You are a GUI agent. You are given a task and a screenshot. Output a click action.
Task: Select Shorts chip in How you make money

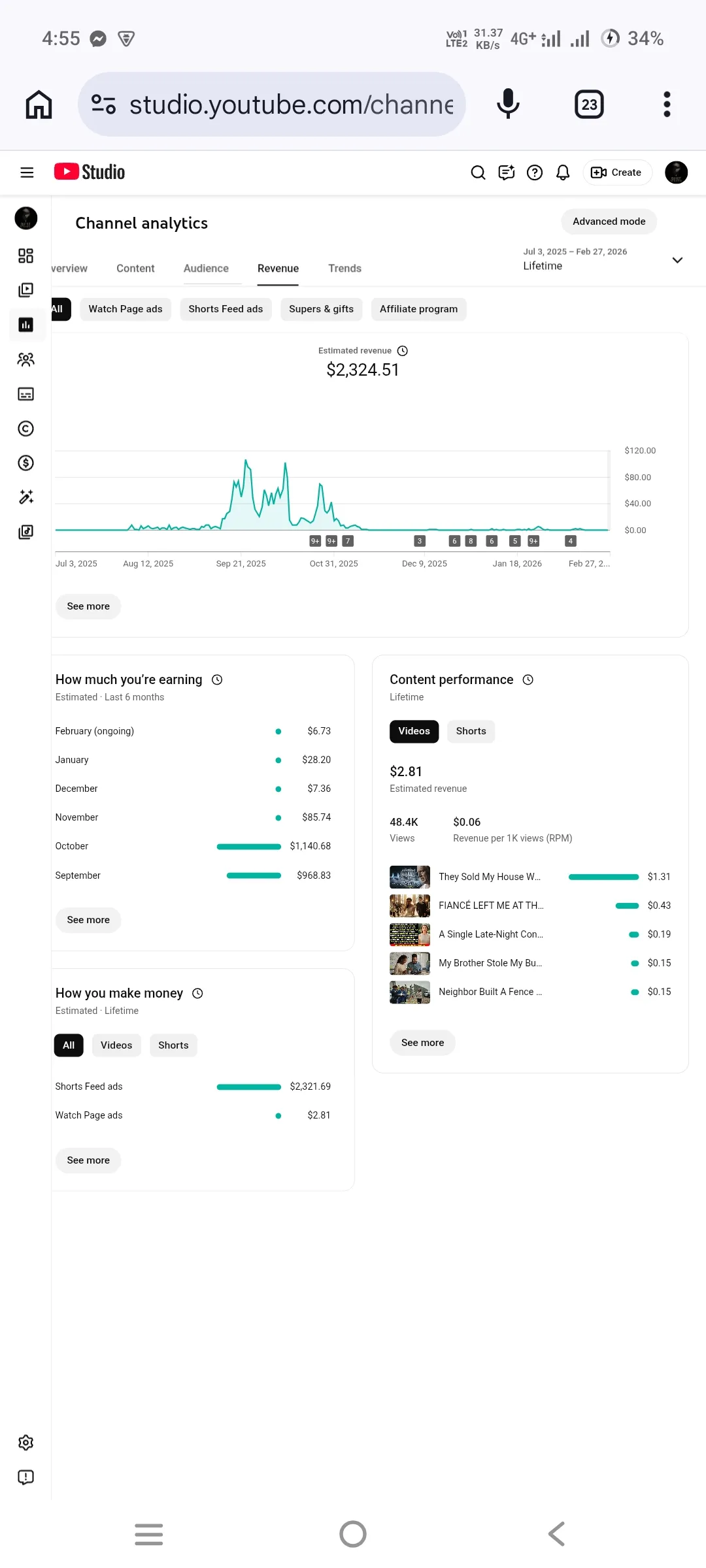173,1045
